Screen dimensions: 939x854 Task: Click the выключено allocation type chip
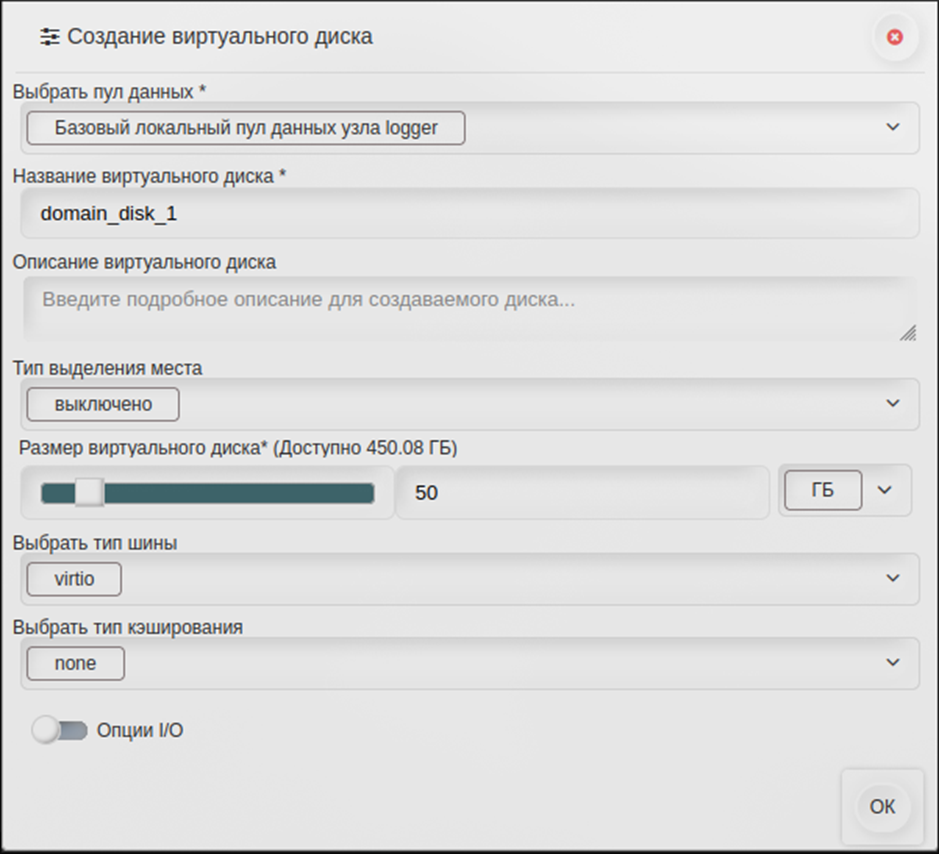(x=103, y=404)
